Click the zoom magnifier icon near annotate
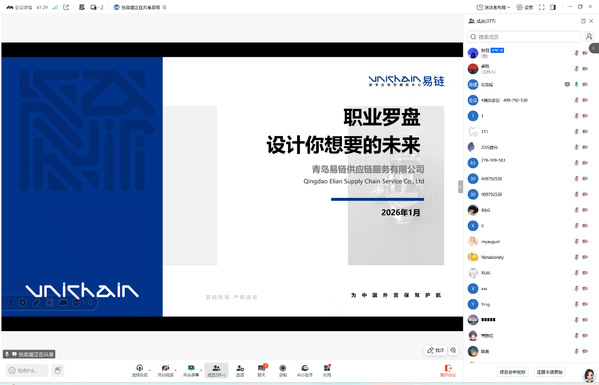Viewport: 599px width, 385px height. click(453, 350)
